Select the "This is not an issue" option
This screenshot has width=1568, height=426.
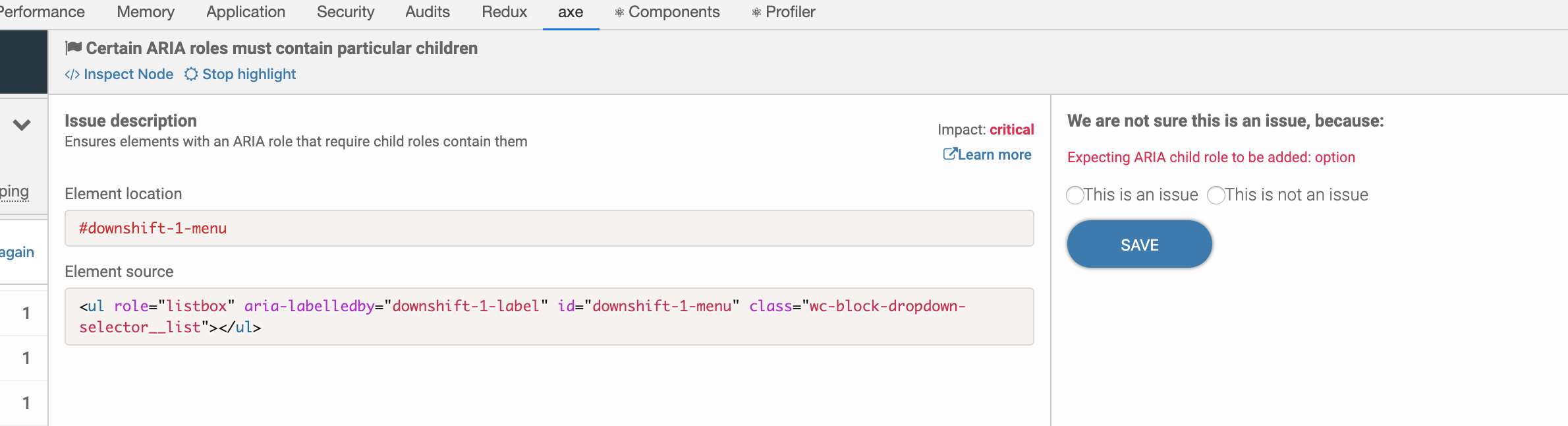pos(1216,195)
